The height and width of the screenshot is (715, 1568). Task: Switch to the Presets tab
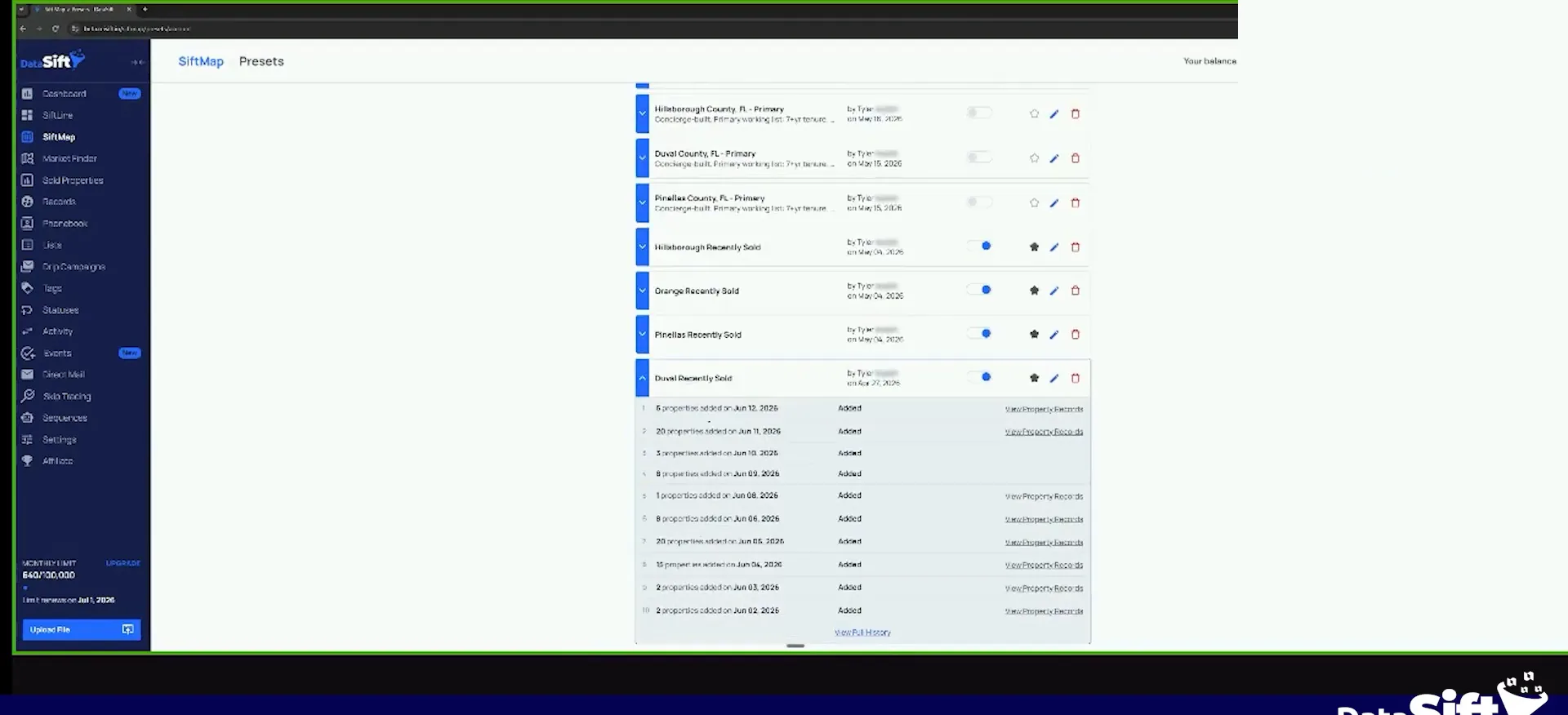click(x=261, y=61)
